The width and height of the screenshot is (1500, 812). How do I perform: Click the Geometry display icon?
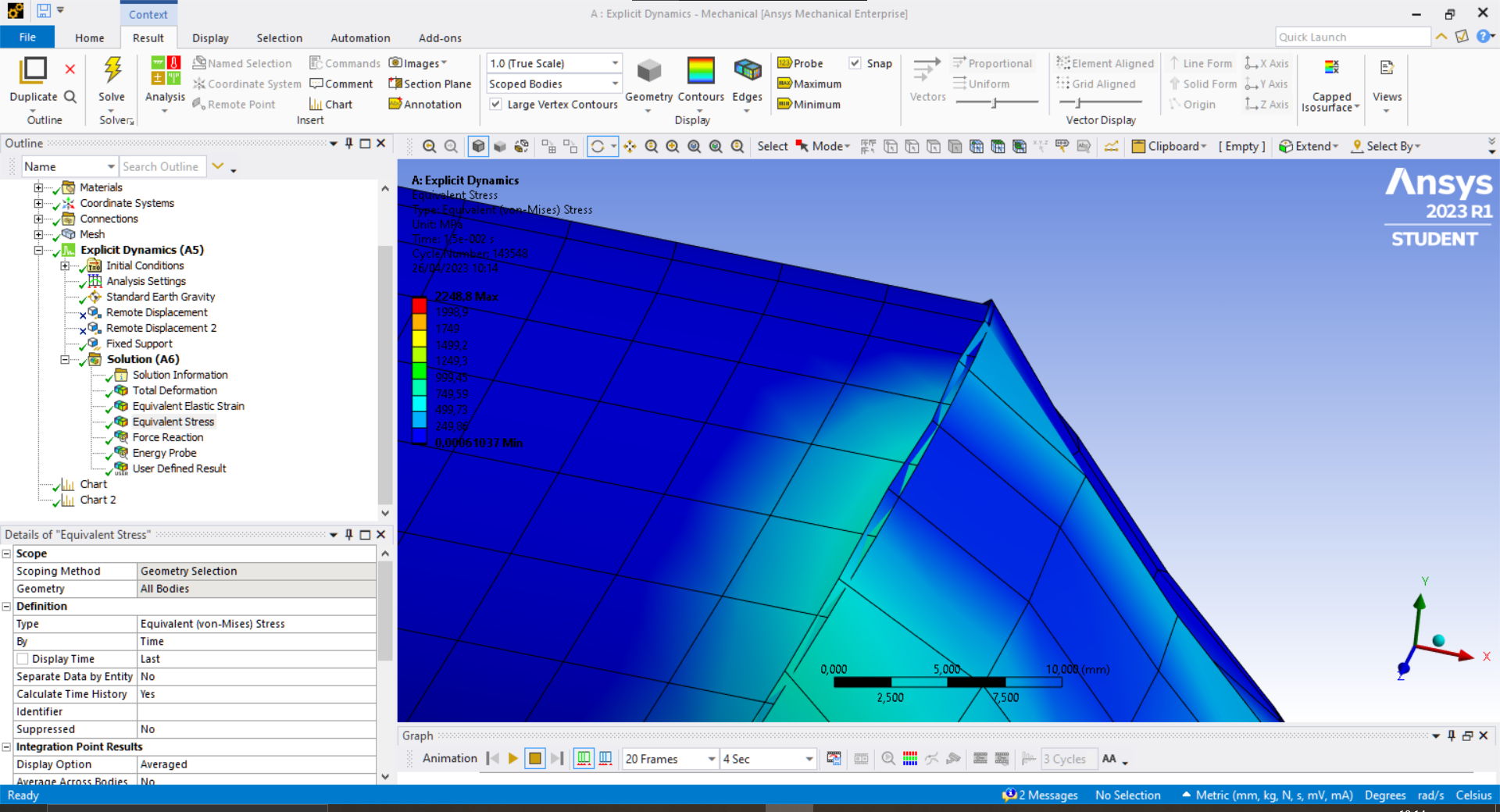pyautogui.click(x=648, y=72)
